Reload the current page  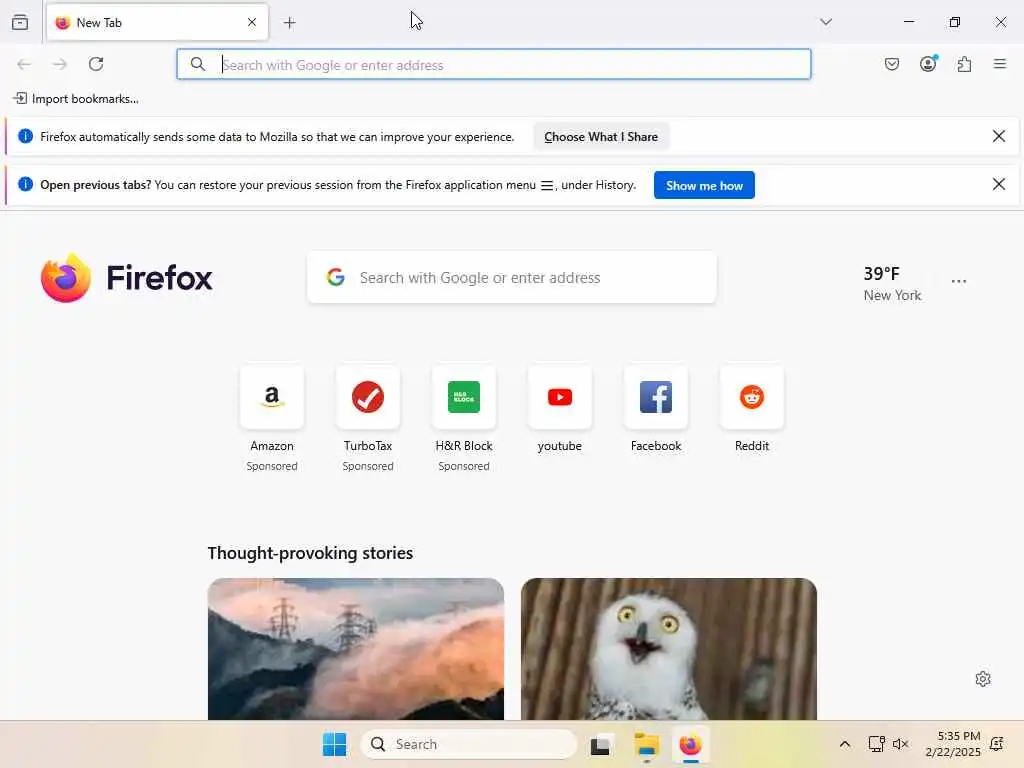(x=96, y=64)
